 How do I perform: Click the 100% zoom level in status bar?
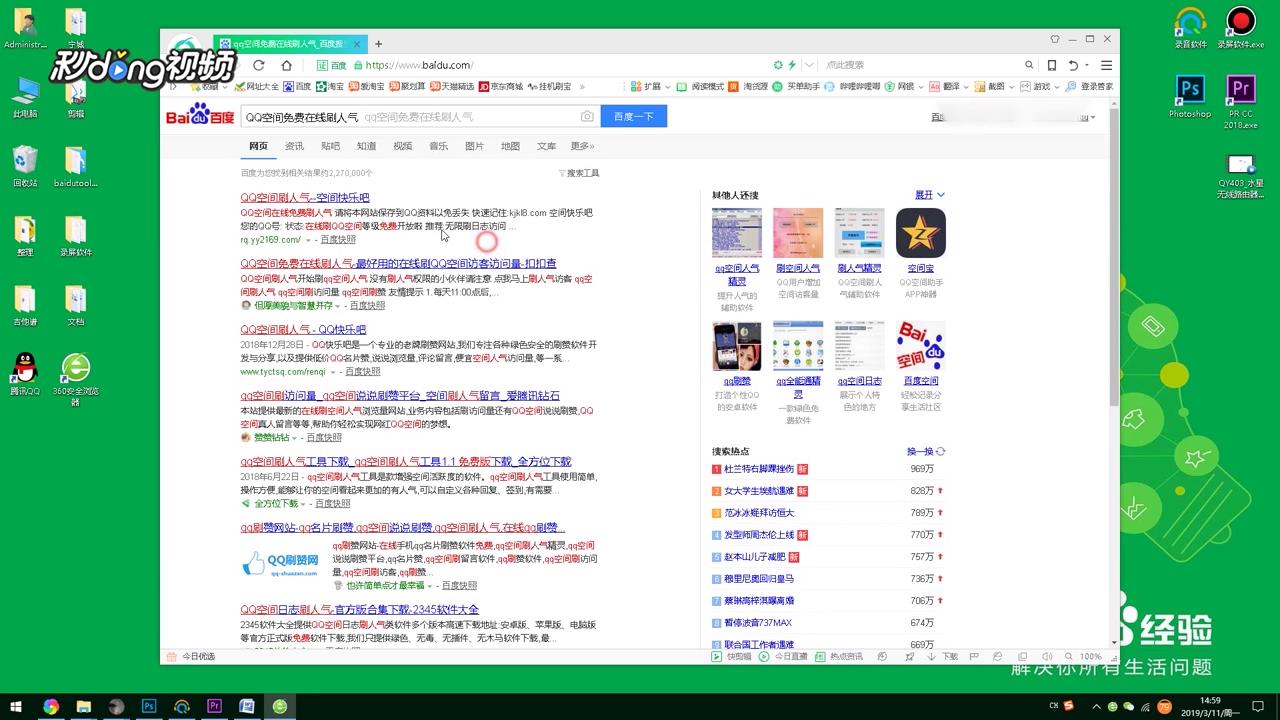(x=1091, y=657)
